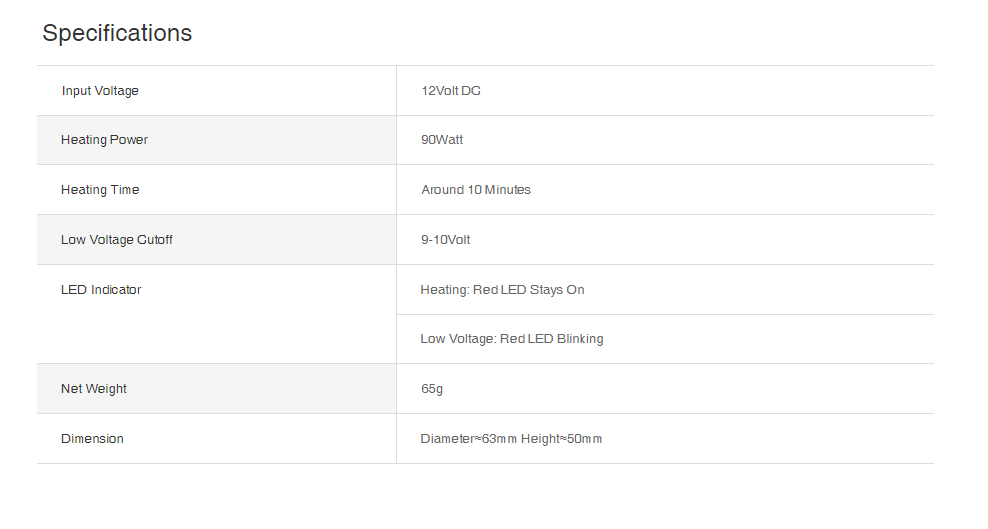Select the Heating Time label
Viewport: 988px width, 529px height.
tap(100, 190)
